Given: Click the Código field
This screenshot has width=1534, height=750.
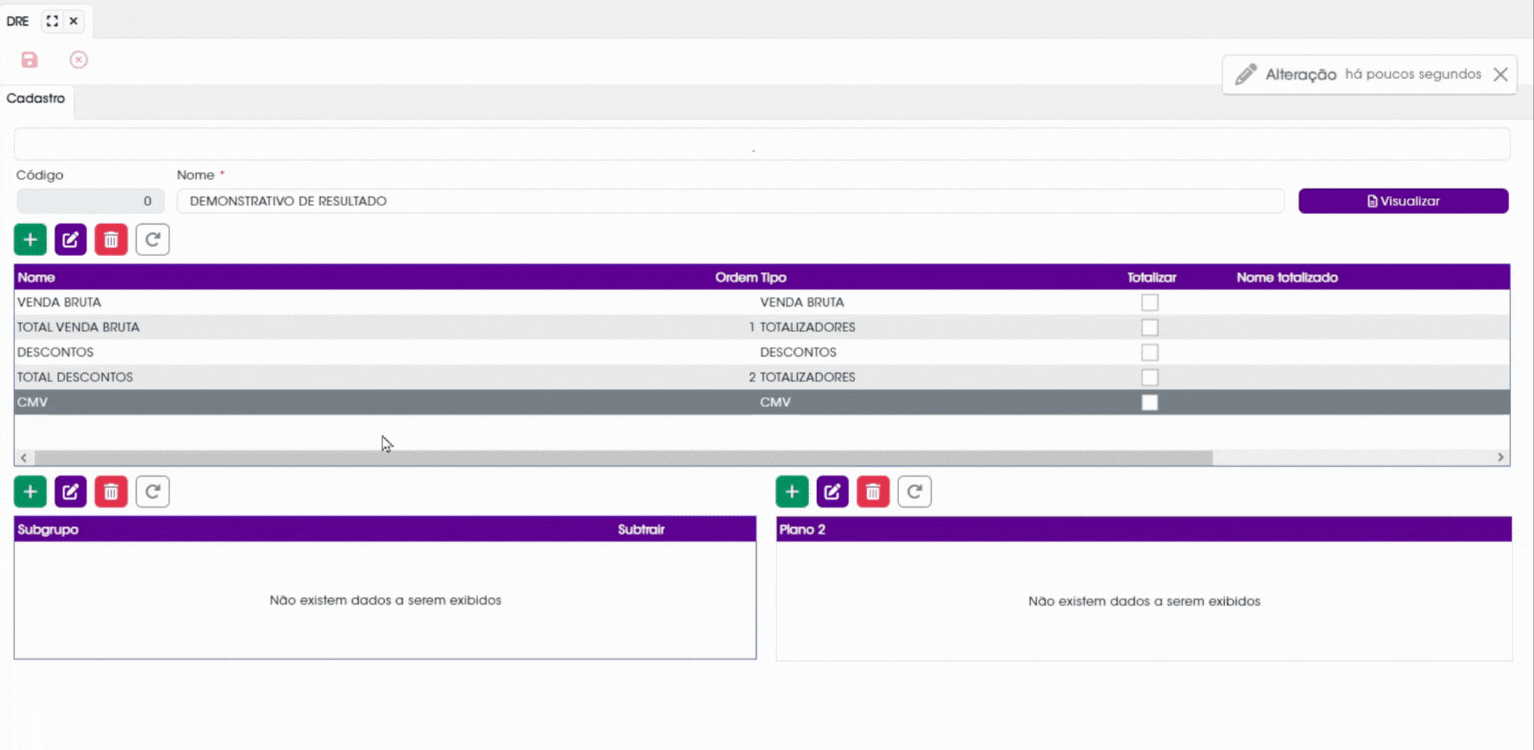Looking at the screenshot, I should [90, 201].
